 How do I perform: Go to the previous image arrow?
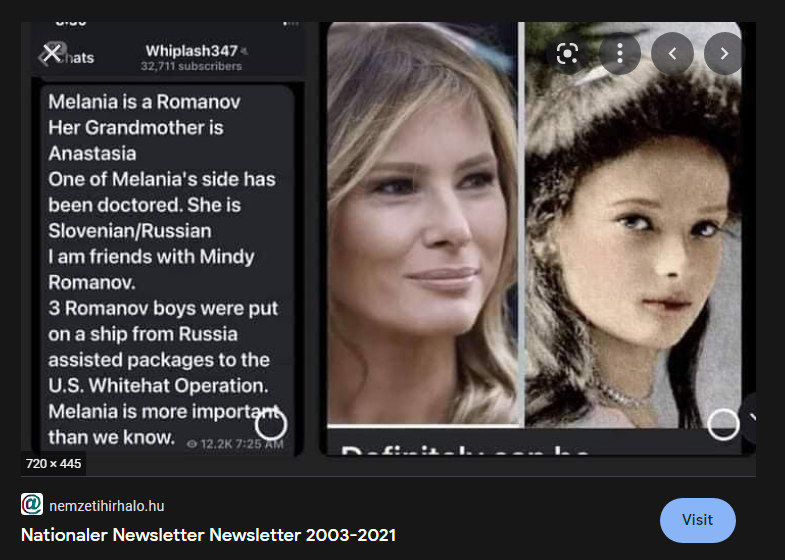[x=672, y=54]
